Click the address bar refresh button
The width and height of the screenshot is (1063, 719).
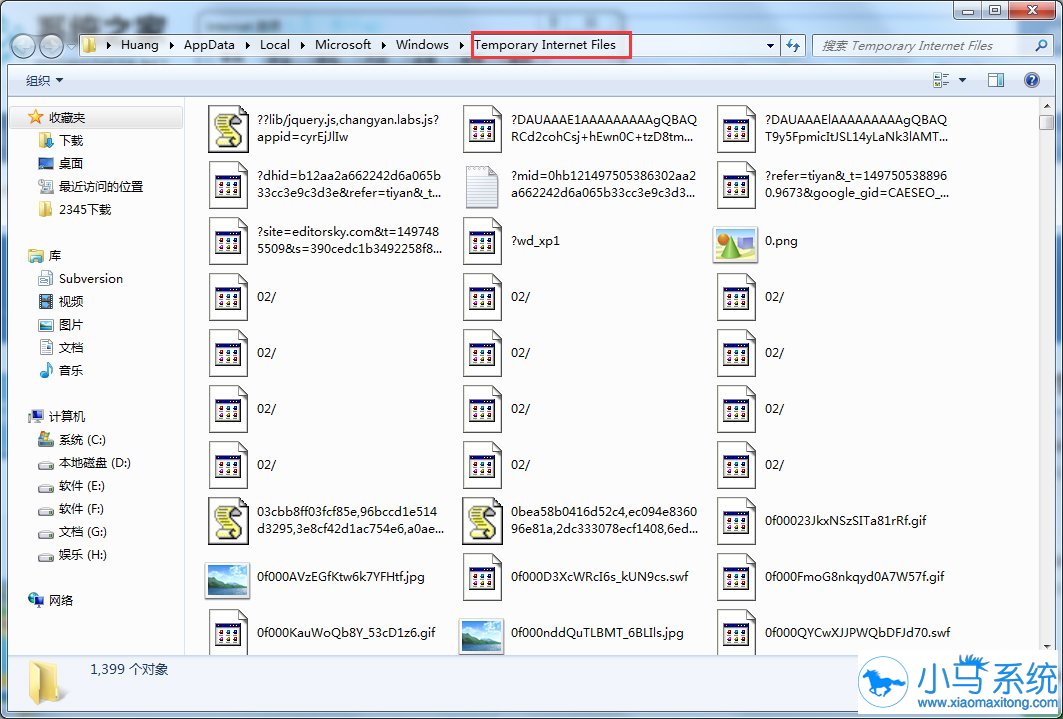tap(792, 45)
